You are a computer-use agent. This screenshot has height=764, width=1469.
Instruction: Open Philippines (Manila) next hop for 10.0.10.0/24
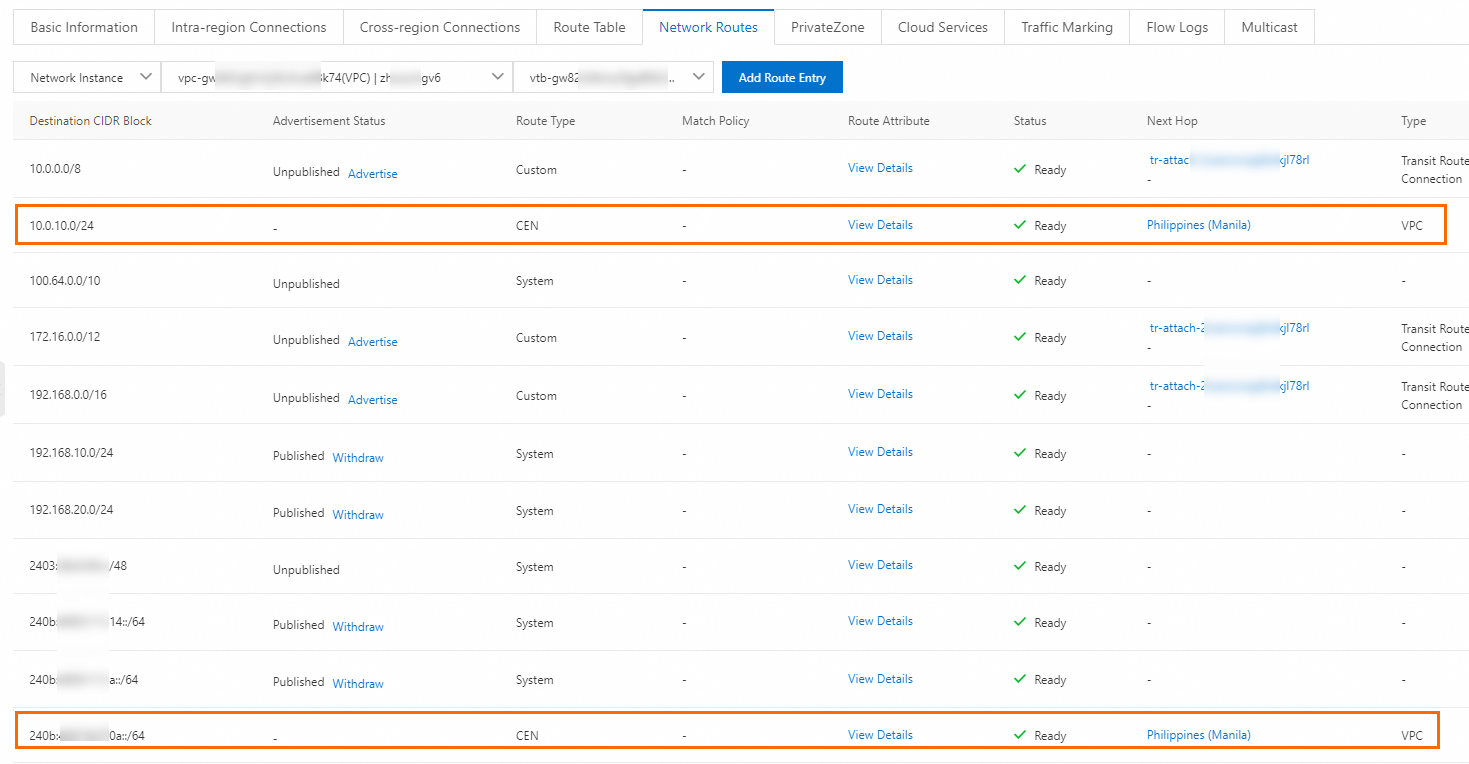pos(1198,225)
